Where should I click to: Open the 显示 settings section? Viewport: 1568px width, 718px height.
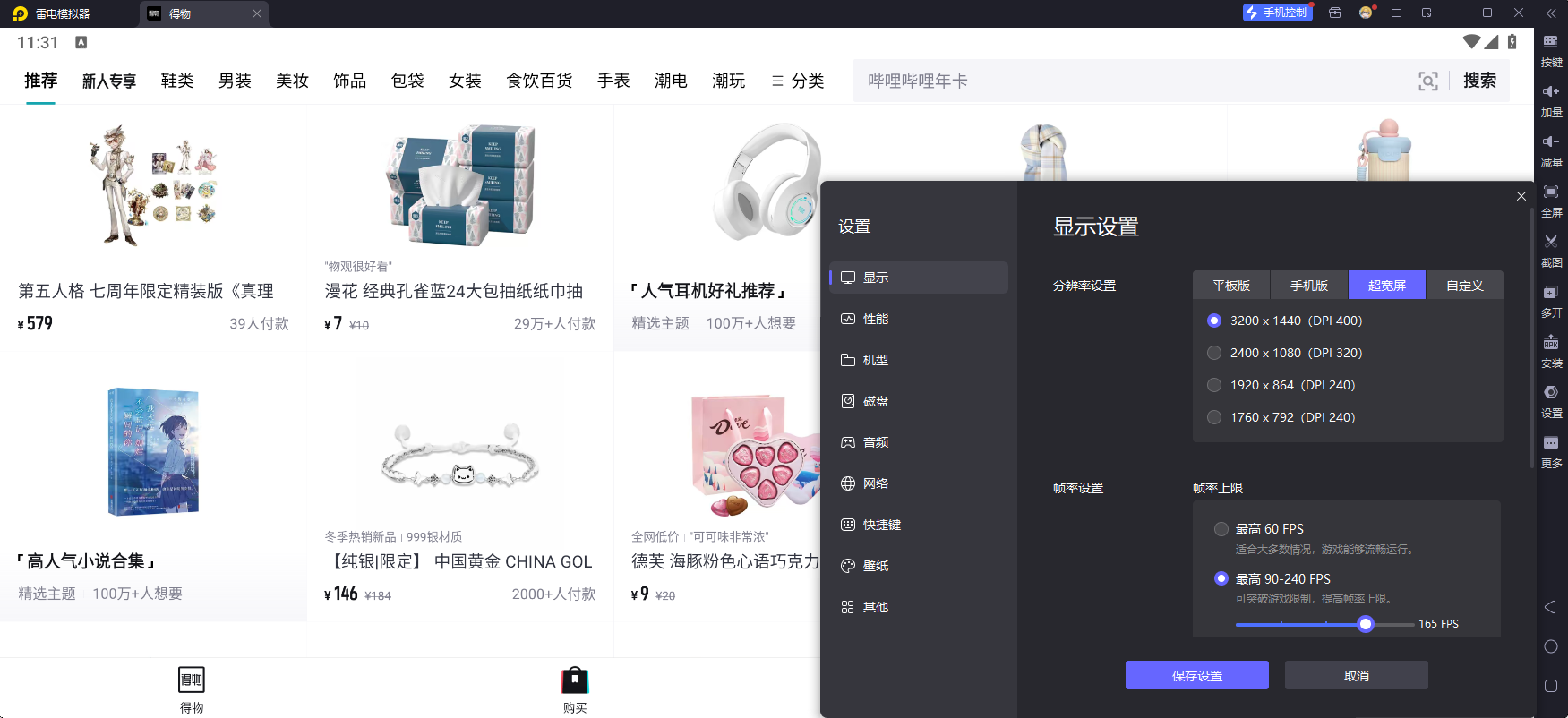[919, 278]
